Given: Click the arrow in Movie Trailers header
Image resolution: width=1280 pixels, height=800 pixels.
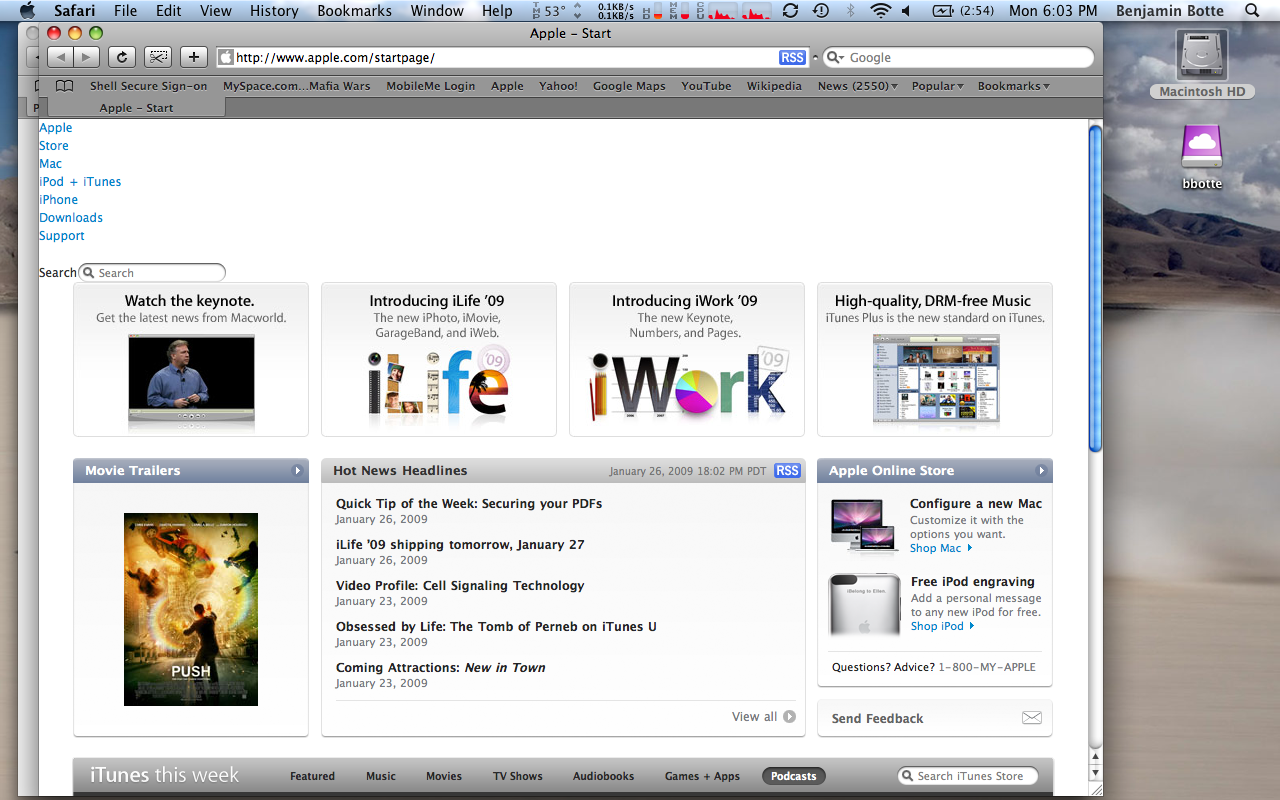Looking at the screenshot, I should coord(297,471).
